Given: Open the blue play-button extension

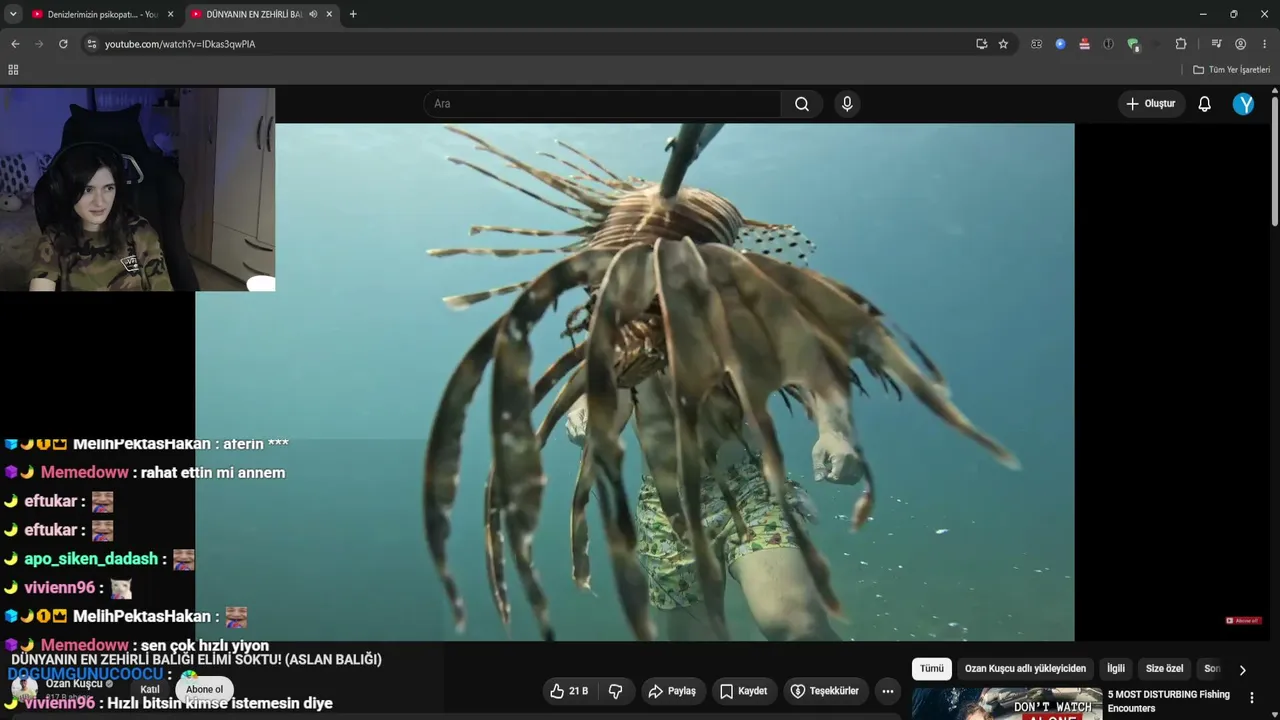Looking at the screenshot, I should click(x=1060, y=44).
